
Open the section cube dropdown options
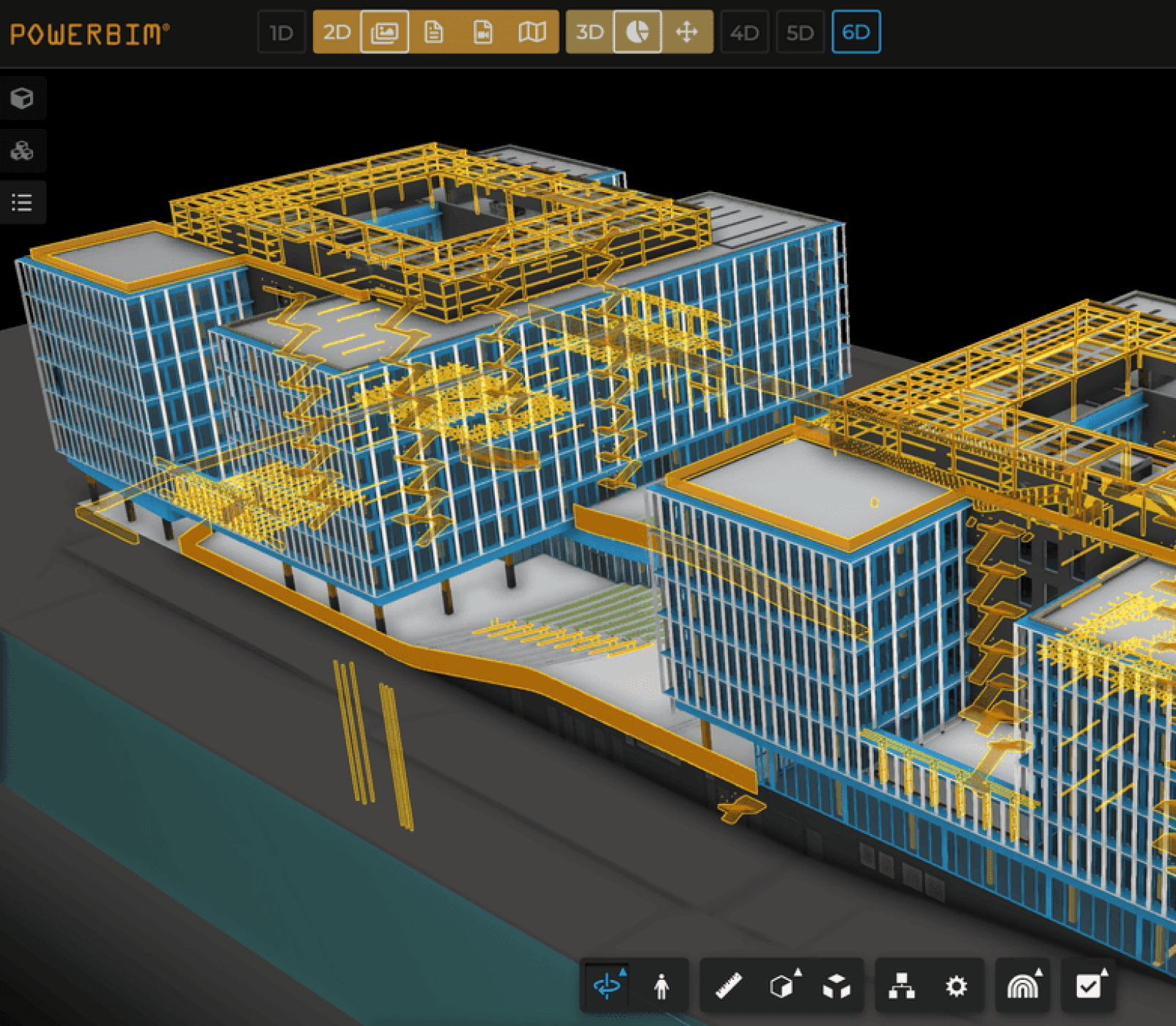798,970
